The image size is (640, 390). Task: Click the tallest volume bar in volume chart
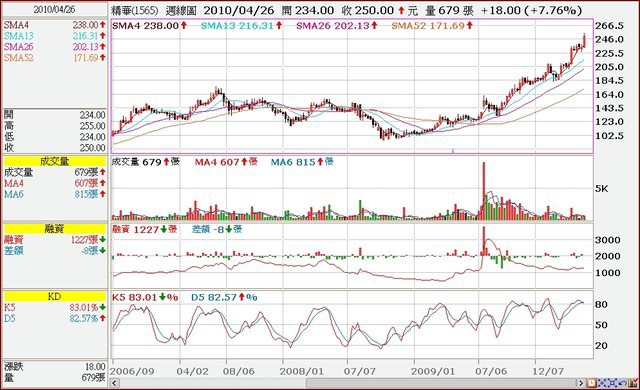[484, 191]
